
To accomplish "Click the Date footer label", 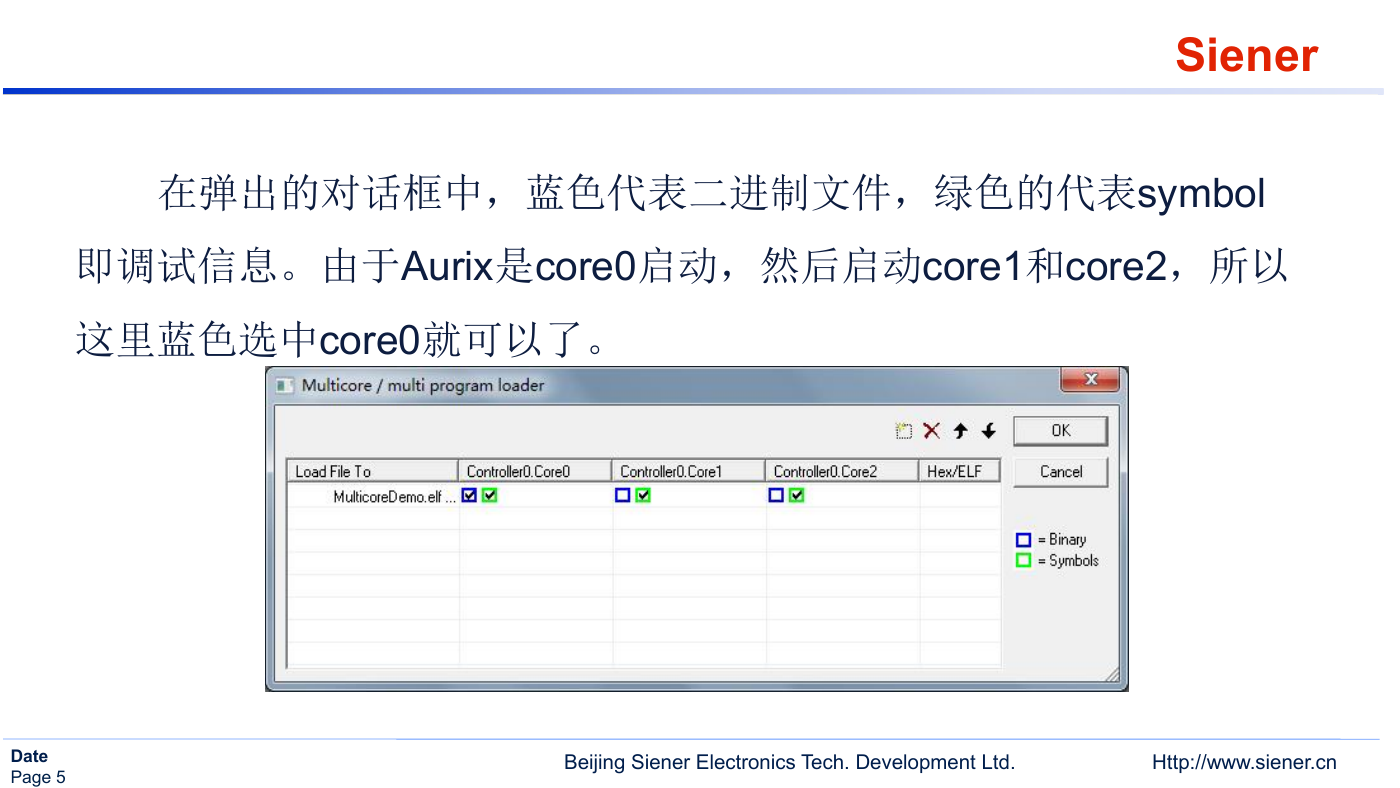I will pos(29,756).
